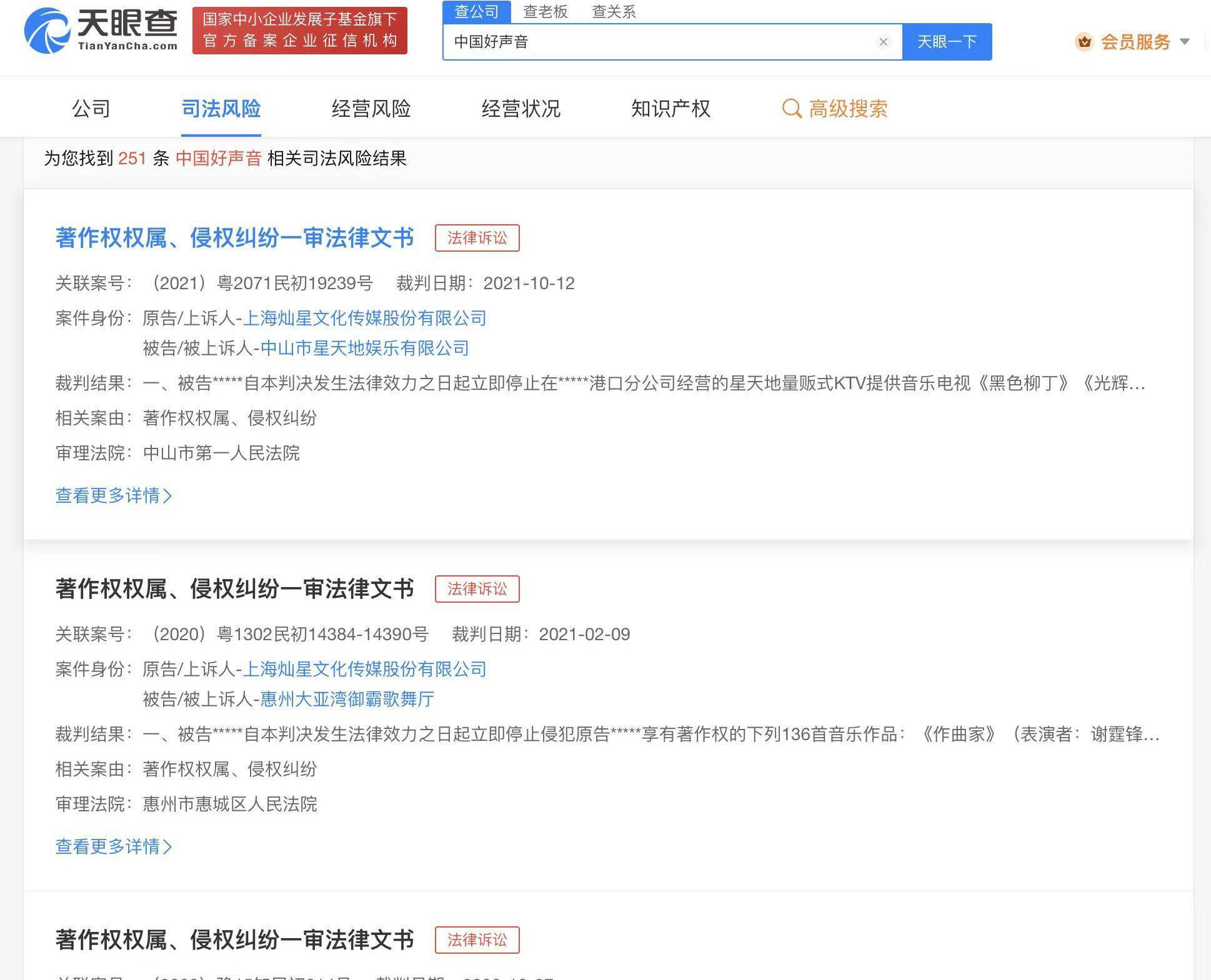Click 查看更多详情 for the 惠州 case
The width and height of the screenshot is (1211, 980).
[x=107, y=847]
